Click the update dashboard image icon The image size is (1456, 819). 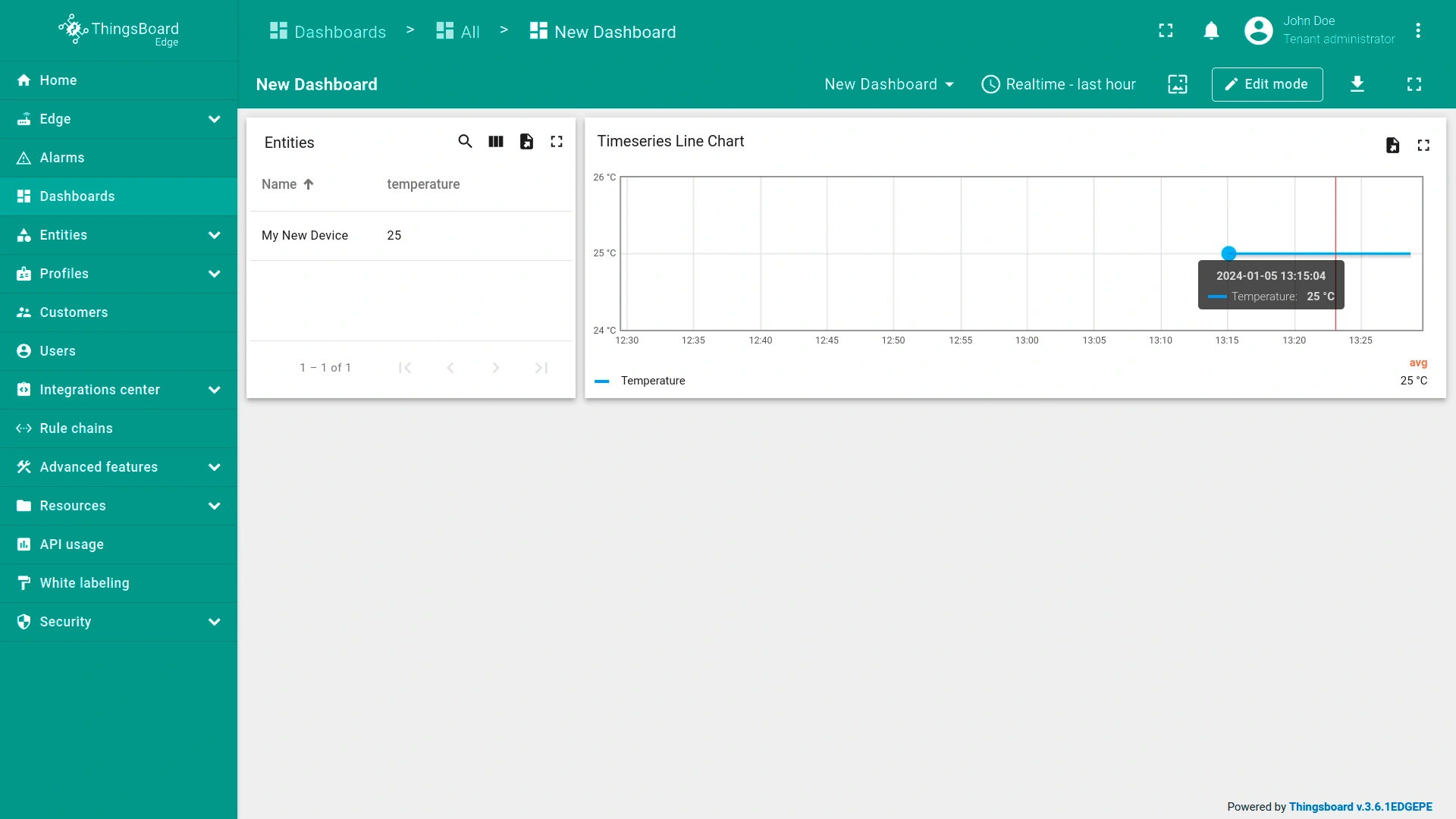click(1177, 84)
